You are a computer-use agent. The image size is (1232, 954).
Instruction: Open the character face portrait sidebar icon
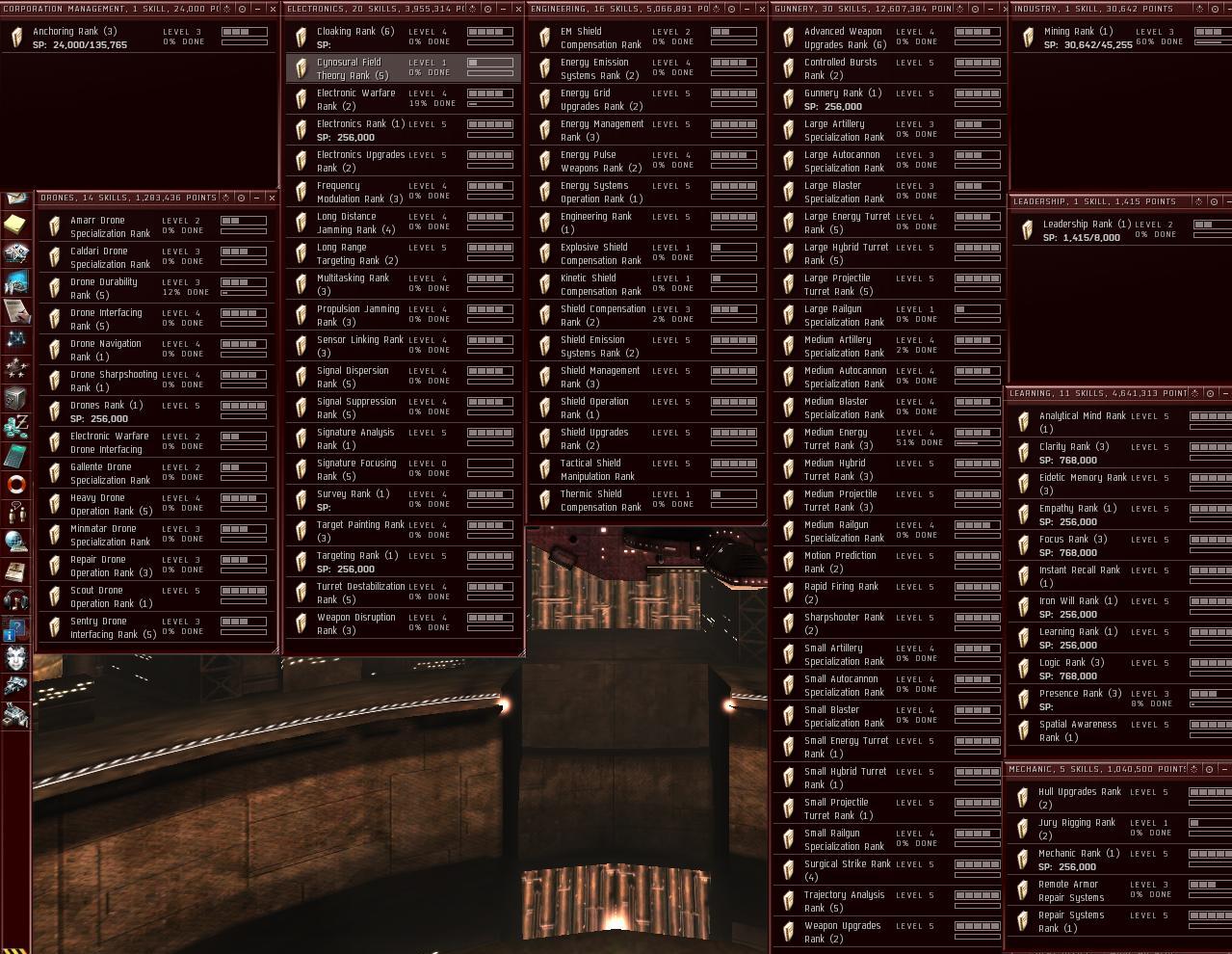15,658
